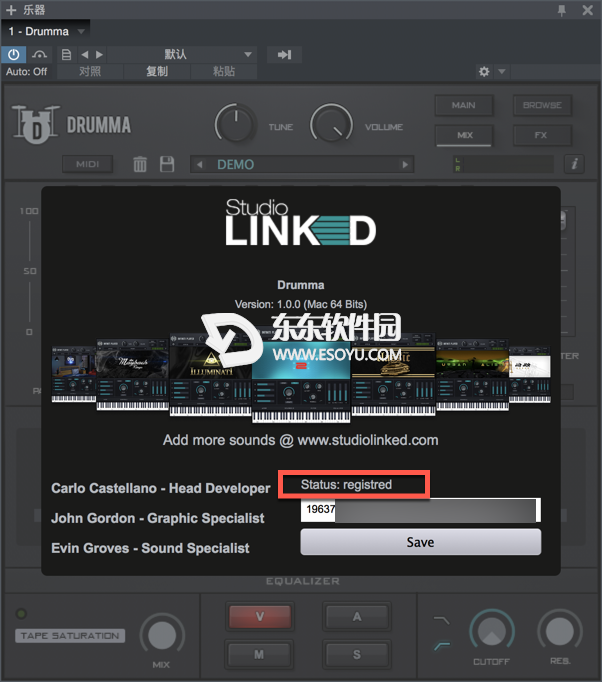Adjust the VOLUME knob
602x682 pixels.
[331, 123]
